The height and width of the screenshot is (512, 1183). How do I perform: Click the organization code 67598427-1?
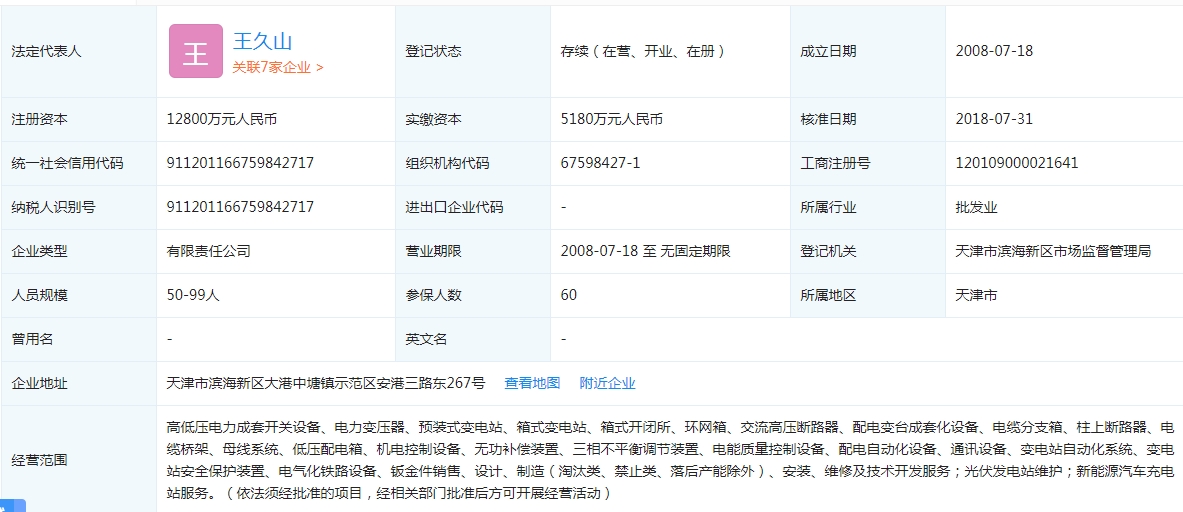point(600,163)
